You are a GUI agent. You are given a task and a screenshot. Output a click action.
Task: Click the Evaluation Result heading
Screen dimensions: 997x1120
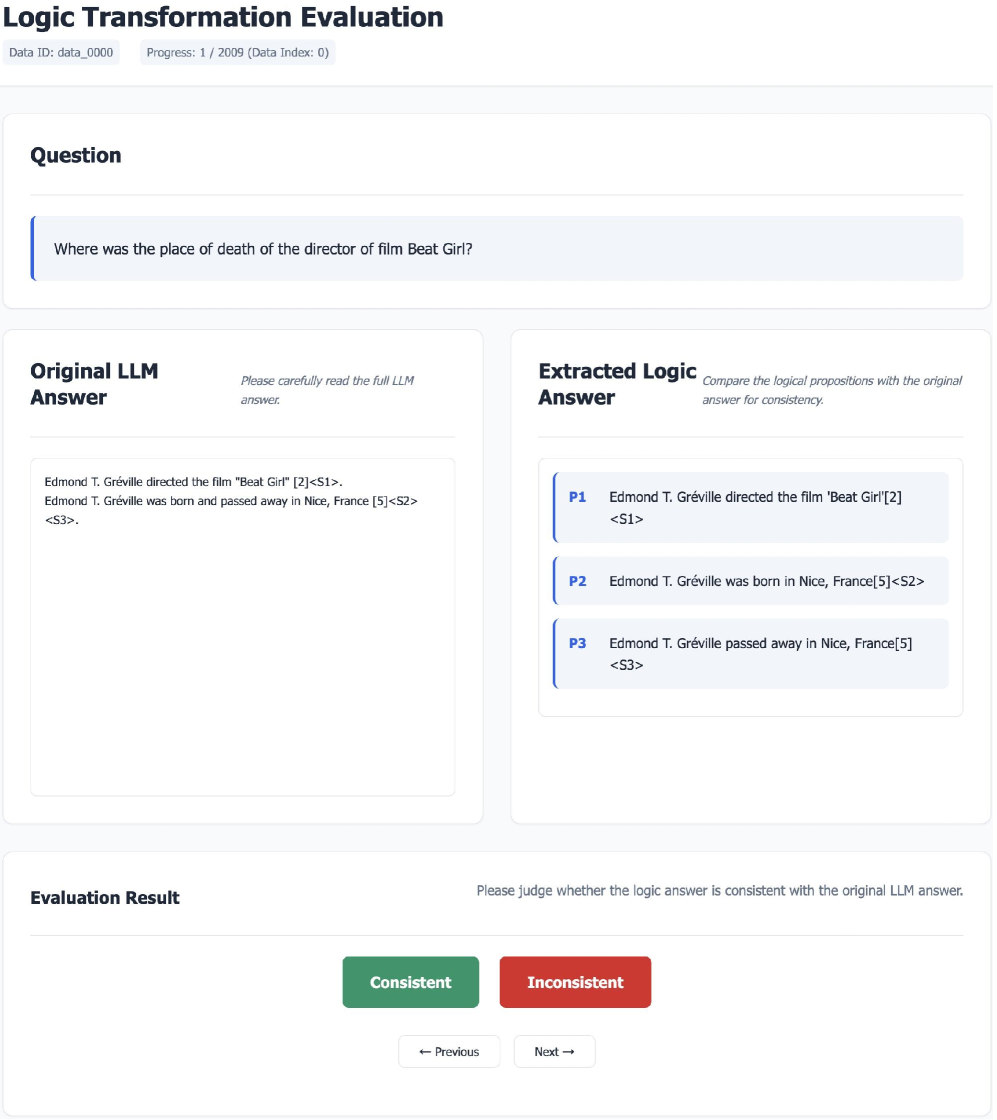coord(105,898)
